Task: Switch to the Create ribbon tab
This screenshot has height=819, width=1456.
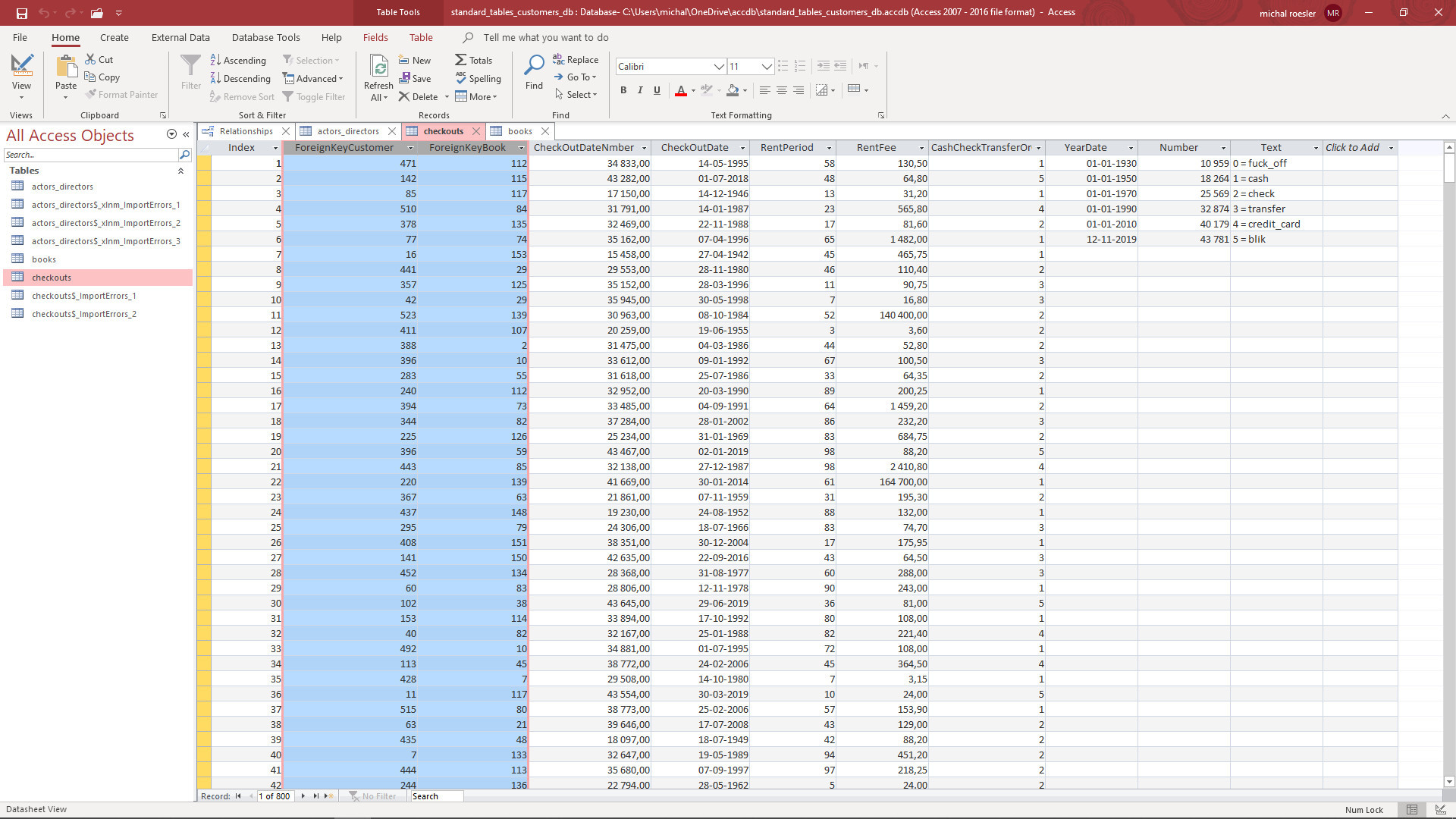Action: point(115,37)
